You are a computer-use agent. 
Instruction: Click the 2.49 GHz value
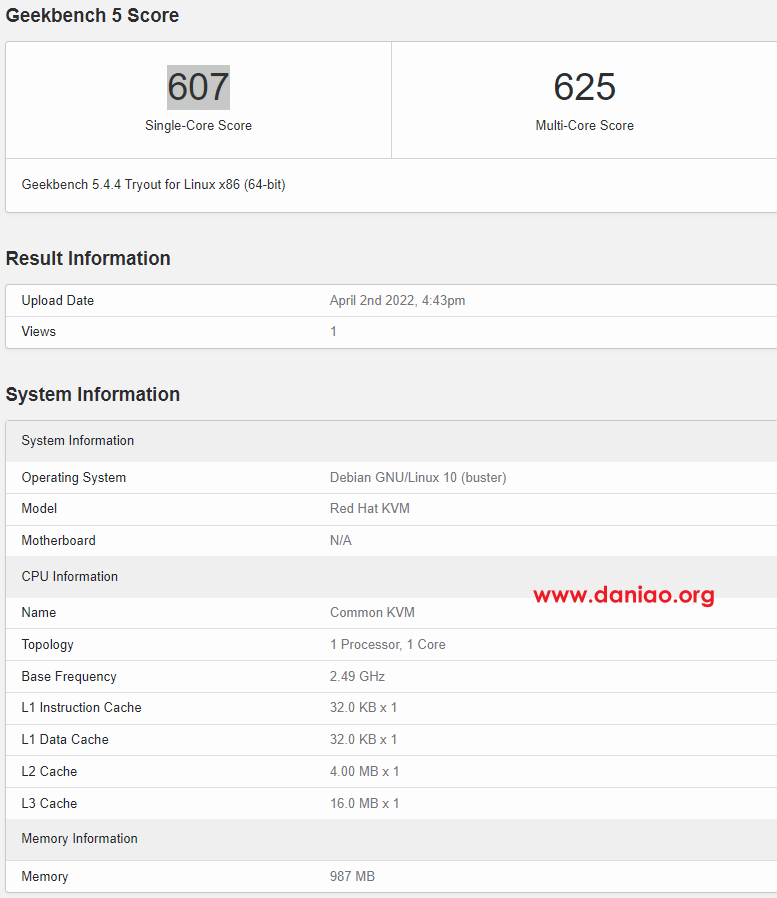[357, 677]
